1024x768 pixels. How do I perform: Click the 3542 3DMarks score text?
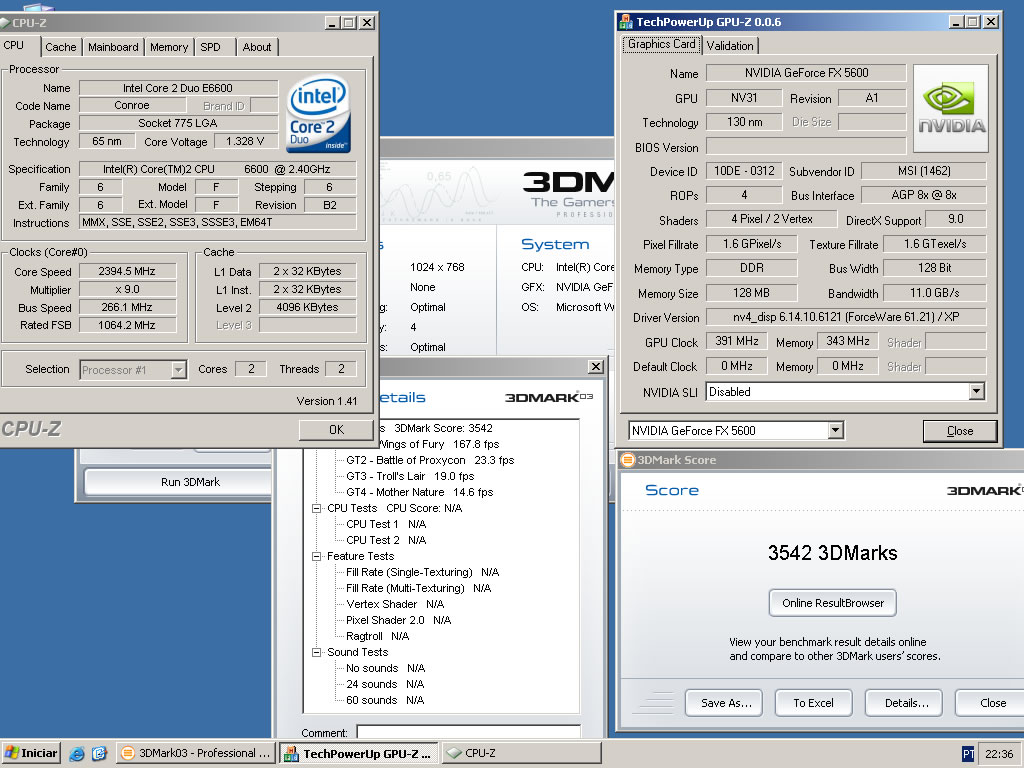(x=832, y=553)
